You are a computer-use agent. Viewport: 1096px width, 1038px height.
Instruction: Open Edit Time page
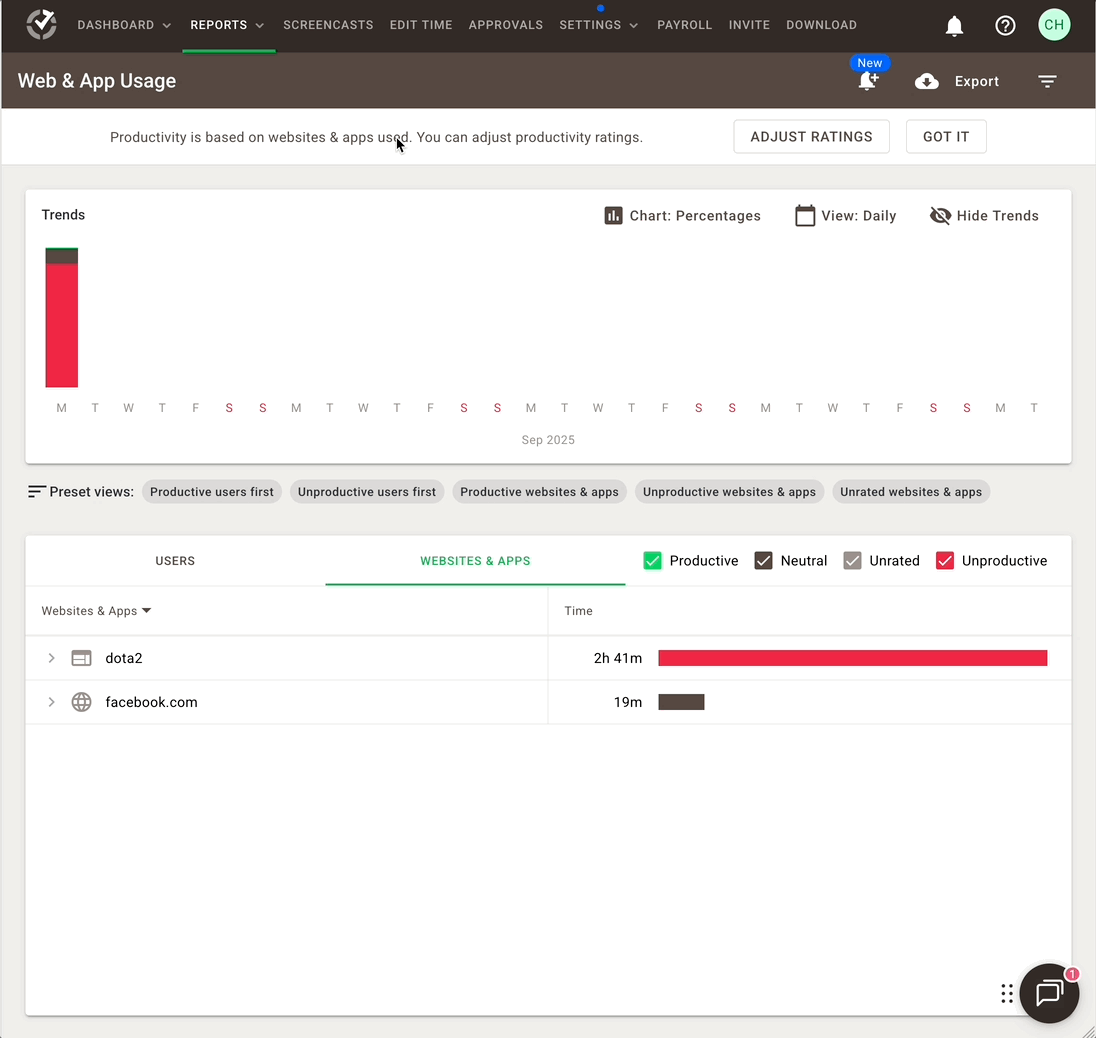pyautogui.click(x=421, y=25)
